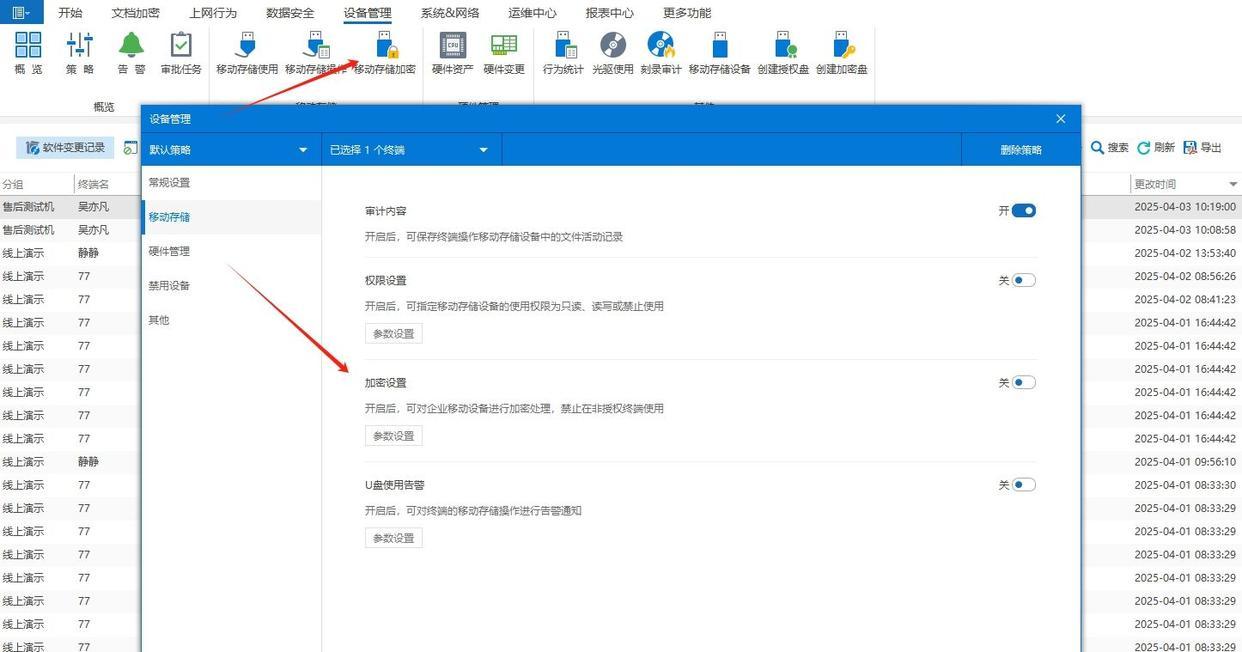Enable the 加密设置 toggle switch
The image size is (1242, 652).
point(1023,383)
